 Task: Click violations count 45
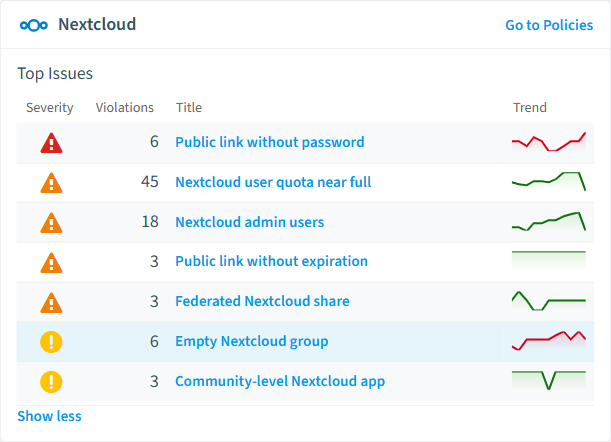coord(150,182)
